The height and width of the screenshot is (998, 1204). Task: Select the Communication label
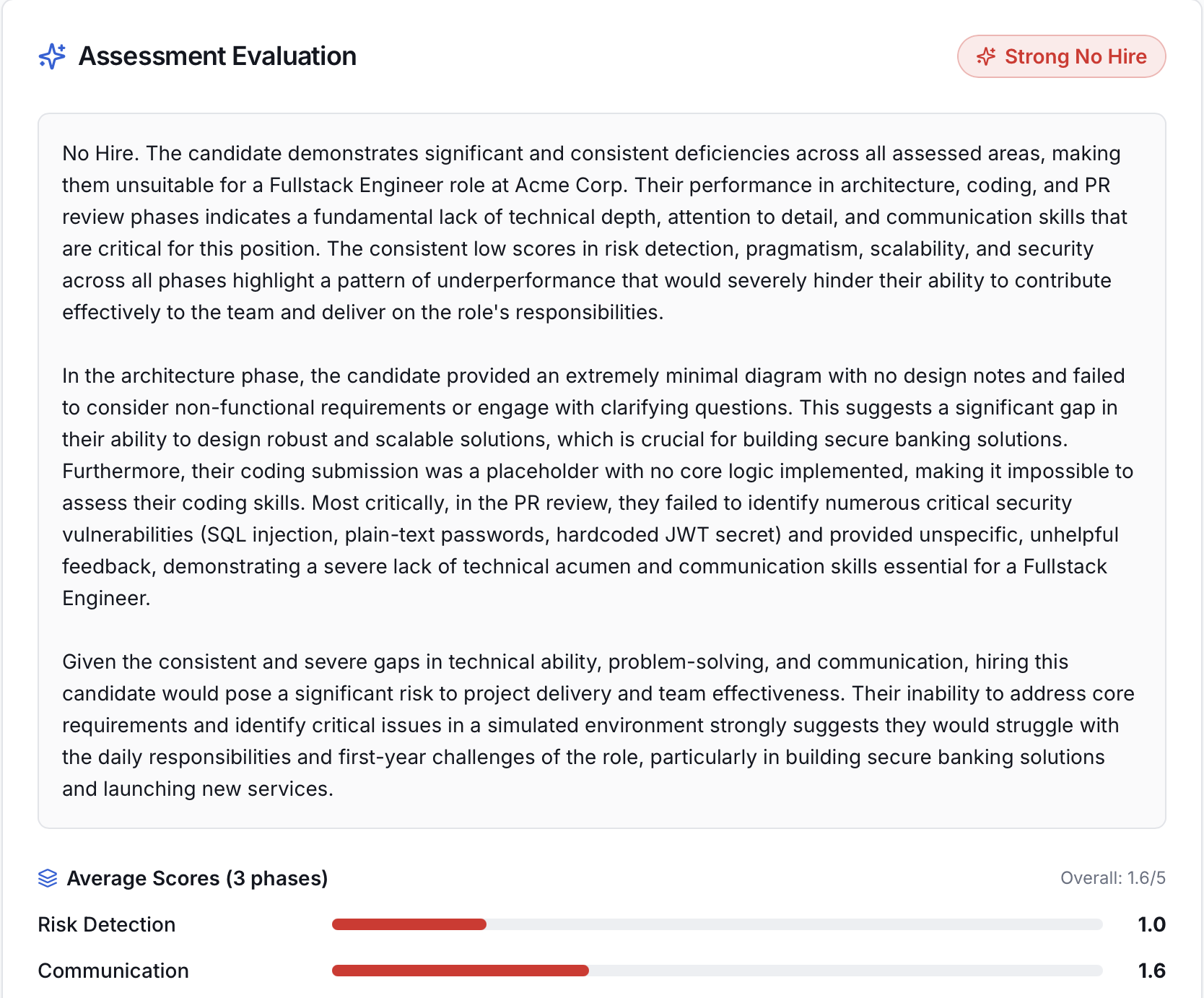[x=113, y=971]
